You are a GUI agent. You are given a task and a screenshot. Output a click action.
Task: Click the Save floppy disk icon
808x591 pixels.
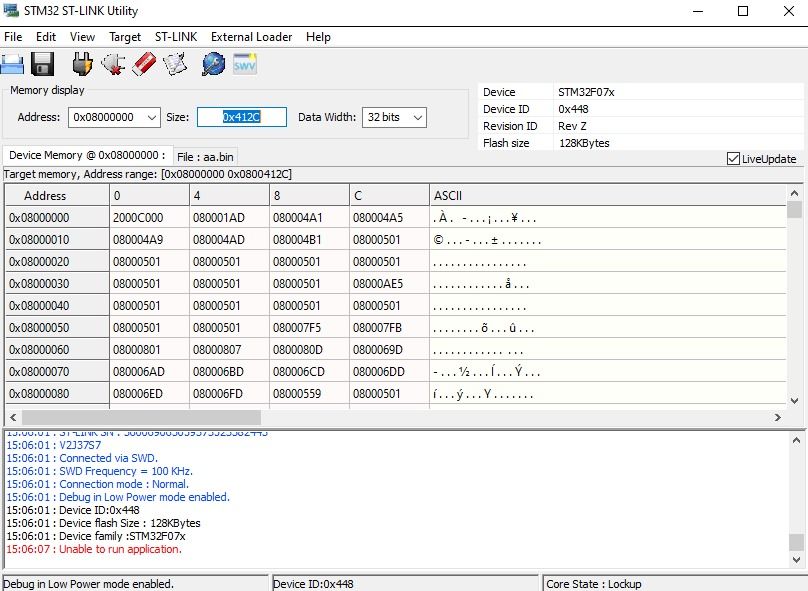(x=43, y=64)
